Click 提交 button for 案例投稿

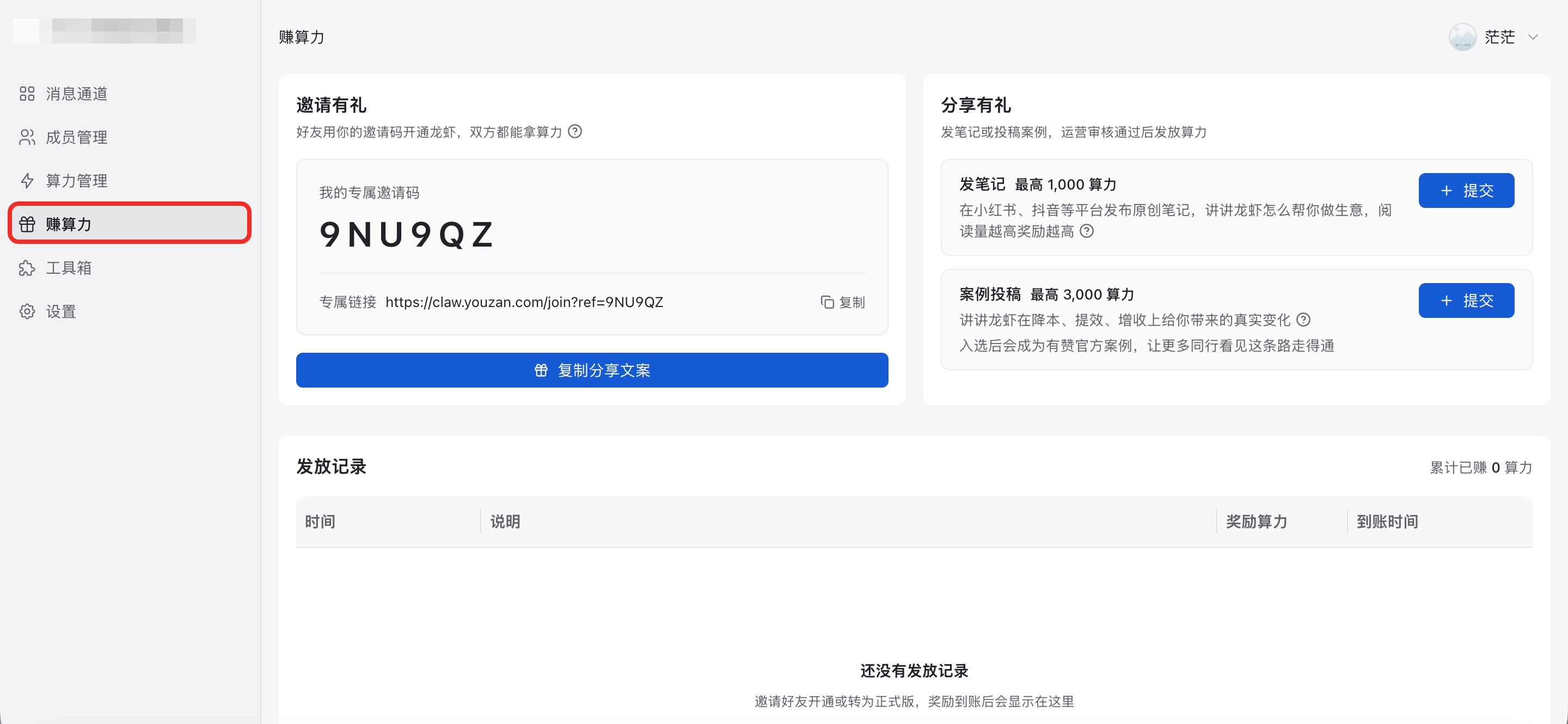pos(1466,300)
